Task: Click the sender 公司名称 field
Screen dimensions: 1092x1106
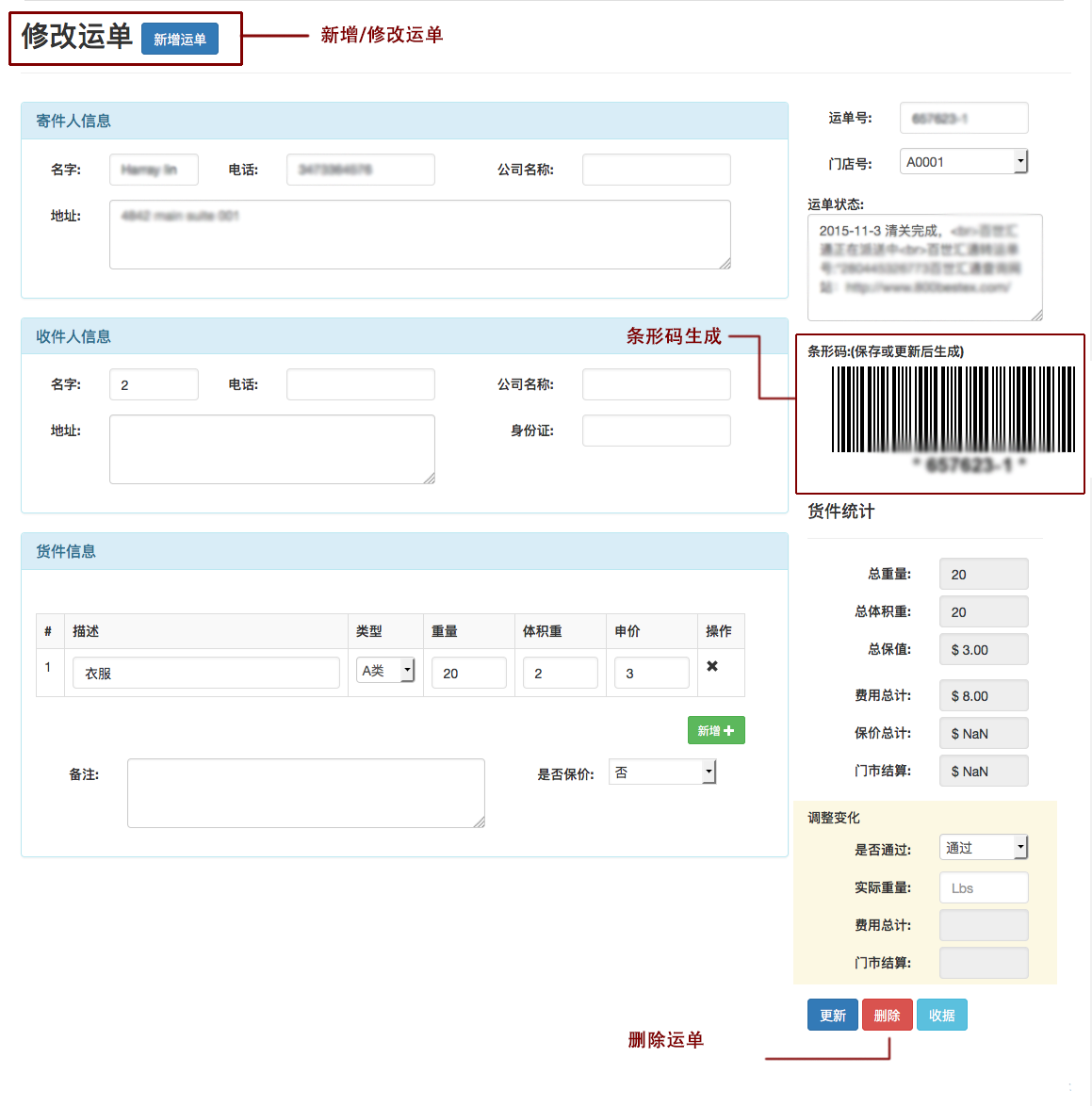Action: [656, 170]
